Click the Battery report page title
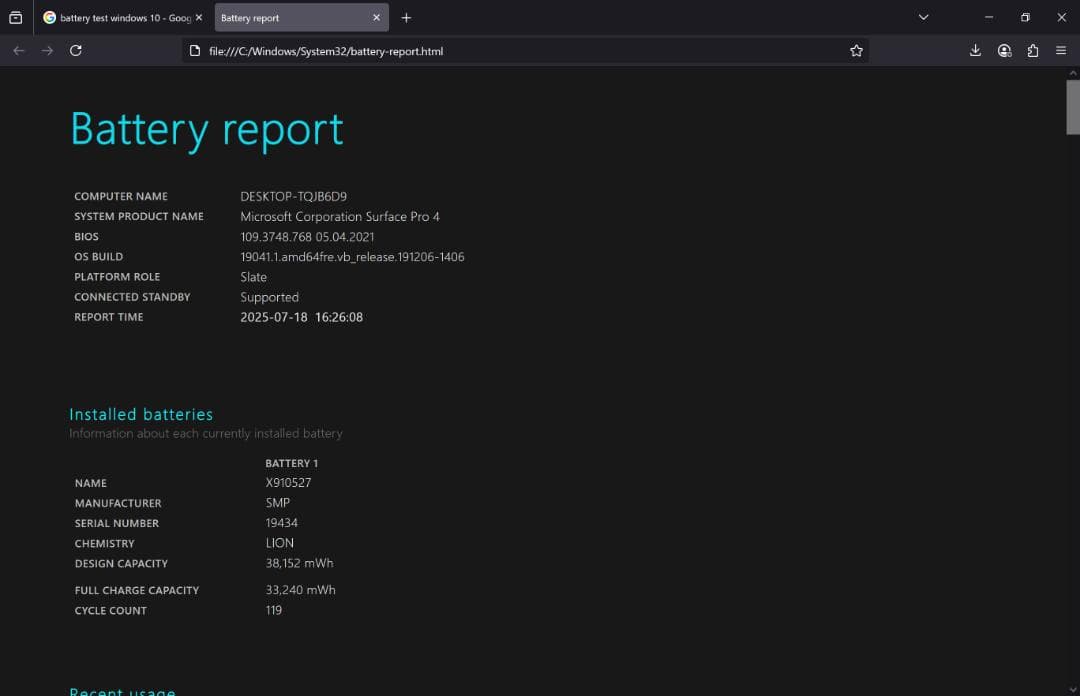1080x696 pixels. [x=207, y=129]
